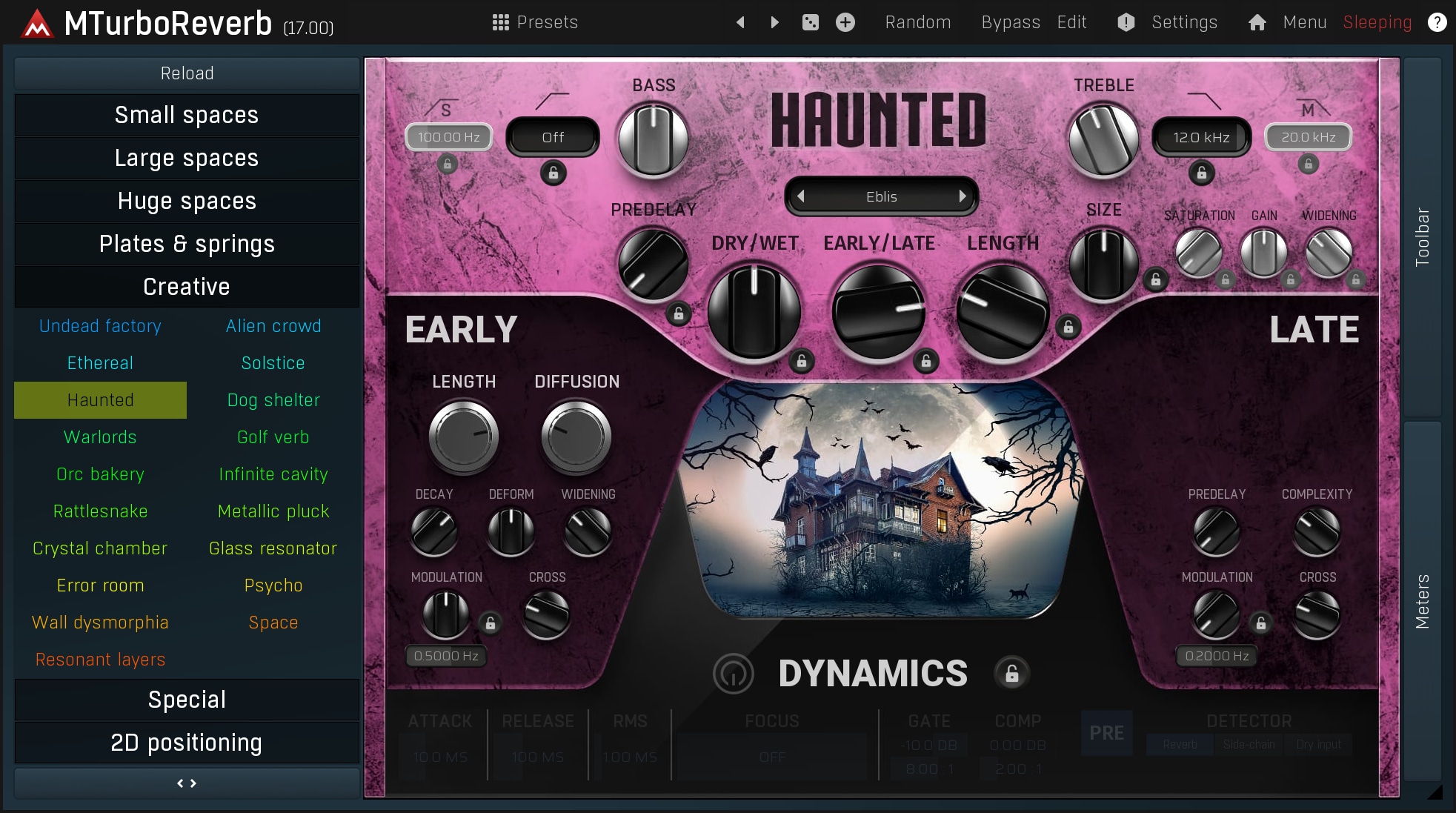The height and width of the screenshot is (813, 1456).
Task: Toggle the Dynamics lock icon
Action: pyautogui.click(x=1011, y=673)
